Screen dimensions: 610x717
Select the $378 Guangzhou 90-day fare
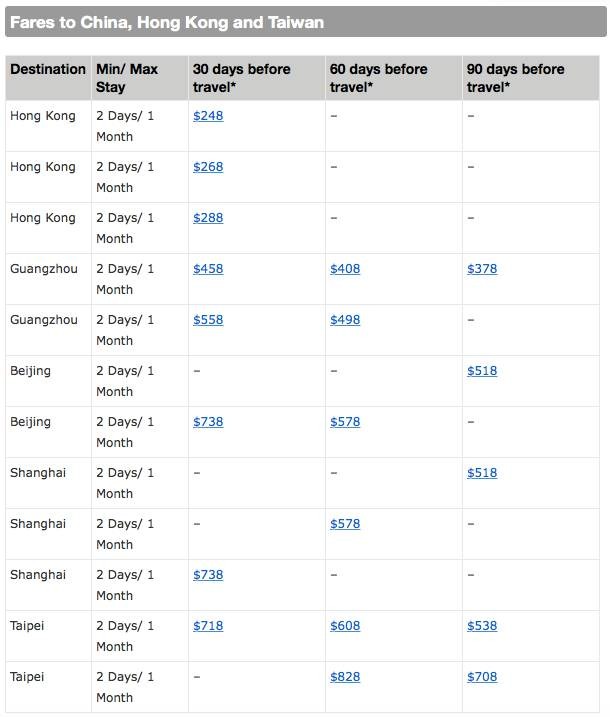[x=482, y=269]
